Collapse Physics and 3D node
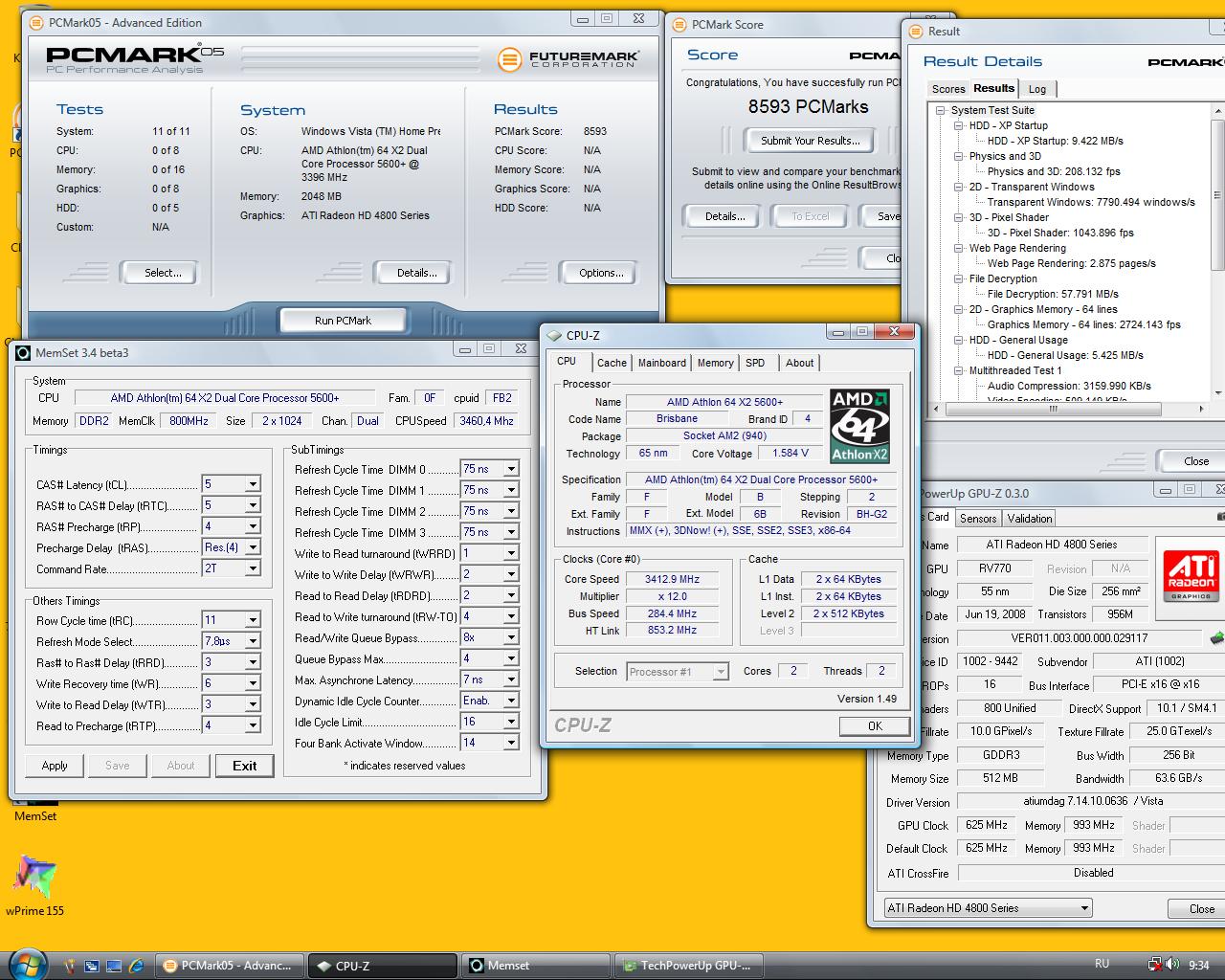Image resolution: width=1225 pixels, height=980 pixels. [x=959, y=156]
